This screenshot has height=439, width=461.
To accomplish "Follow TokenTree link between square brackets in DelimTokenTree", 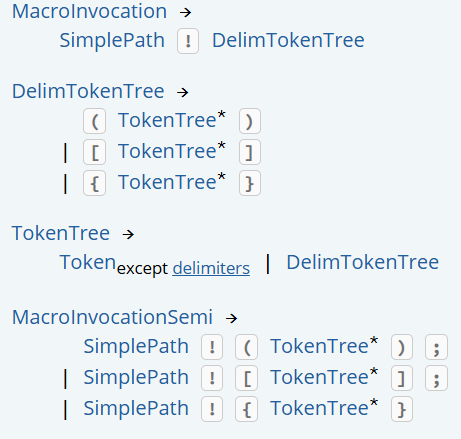I will click(x=167, y=151).
